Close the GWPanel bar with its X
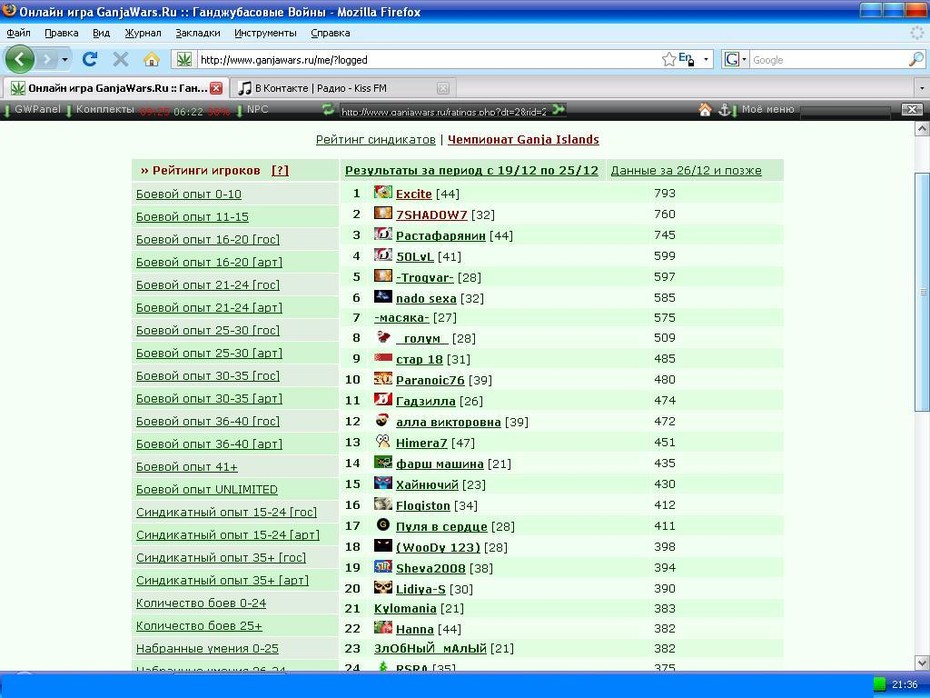This screenshot has width=930, height=698. 912,110
